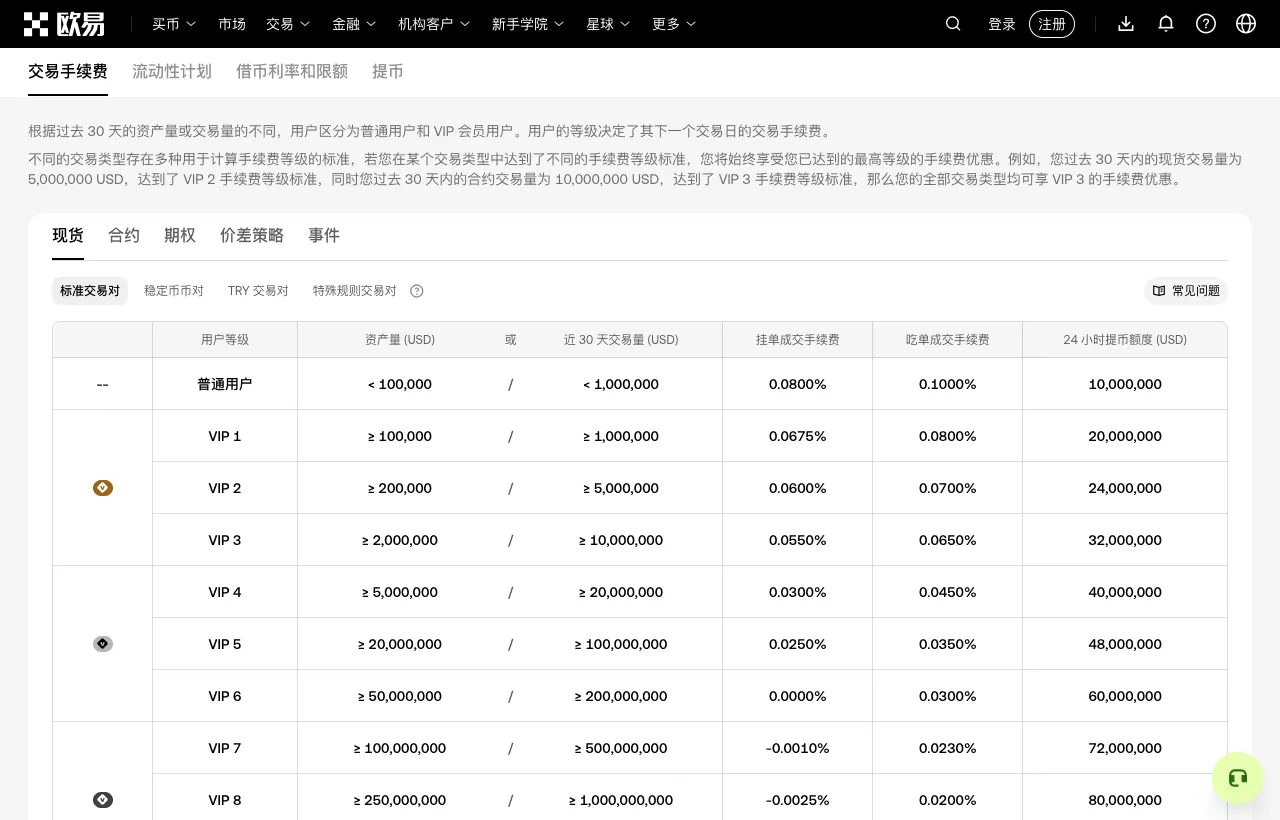This screenshot has height=820, width=1280.
Task: Click the VIP 1-3 tier badge icon
Action: [103, 488]
